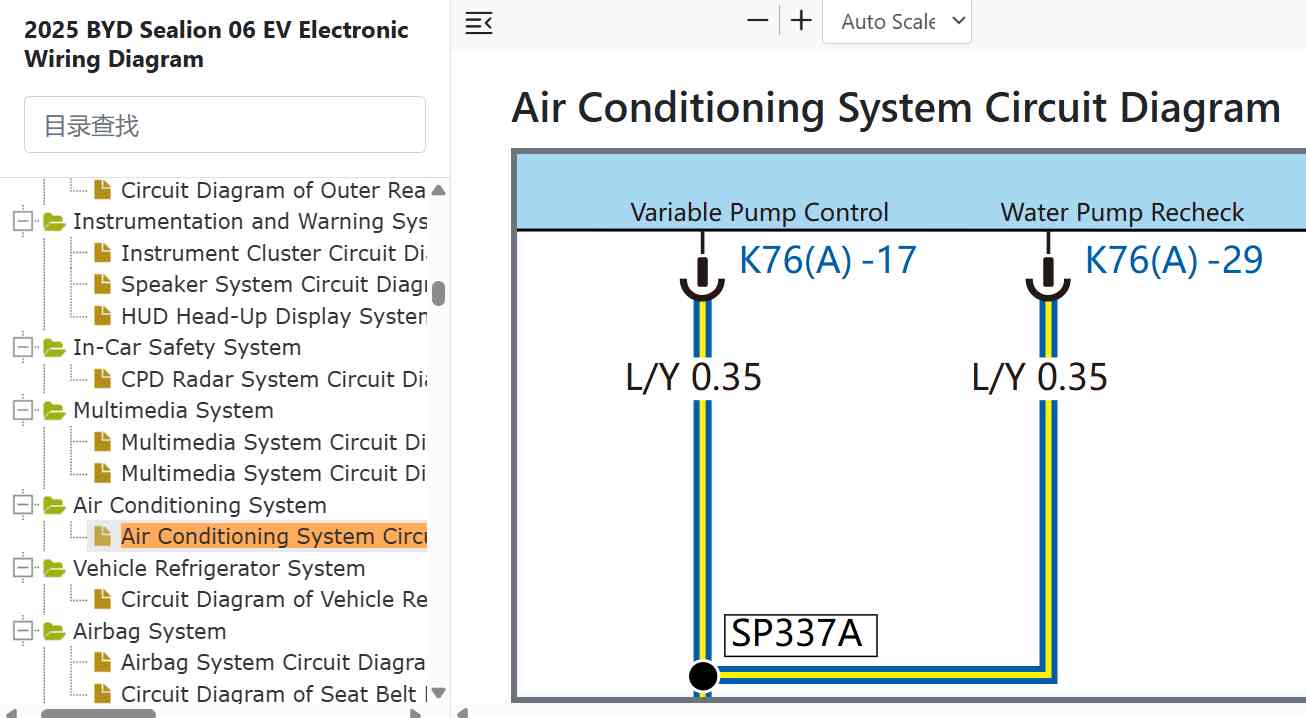Click the Variable Pump Control text

[x=759, y=213]
